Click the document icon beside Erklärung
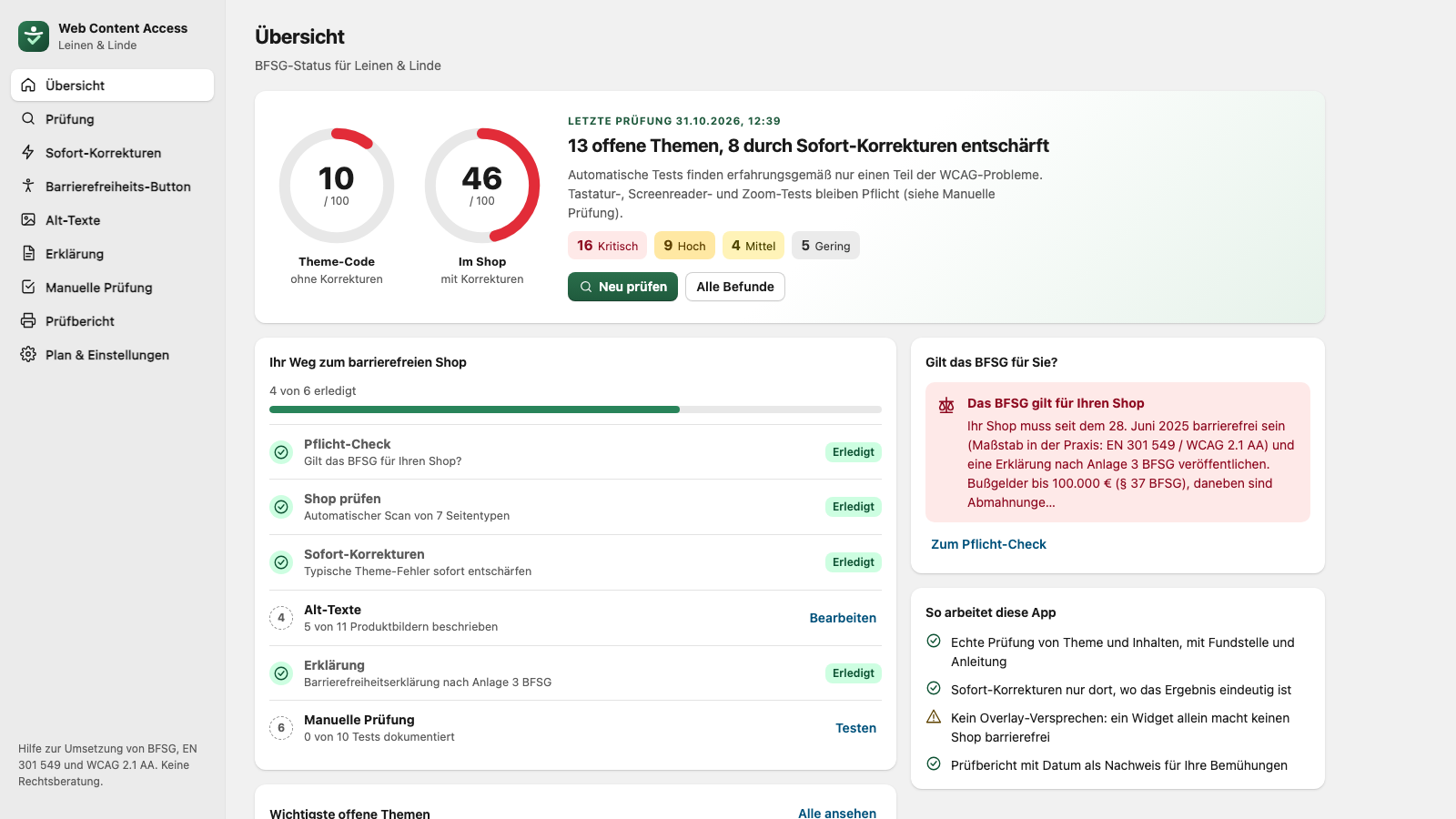 (x=28, y=253)
